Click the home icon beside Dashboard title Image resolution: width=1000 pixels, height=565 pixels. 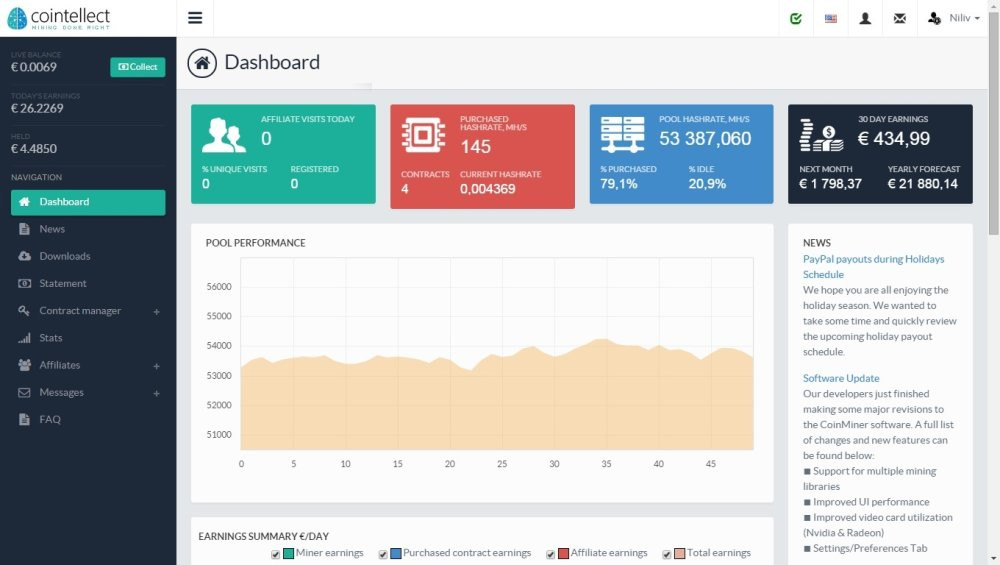[x=202, y=63]
